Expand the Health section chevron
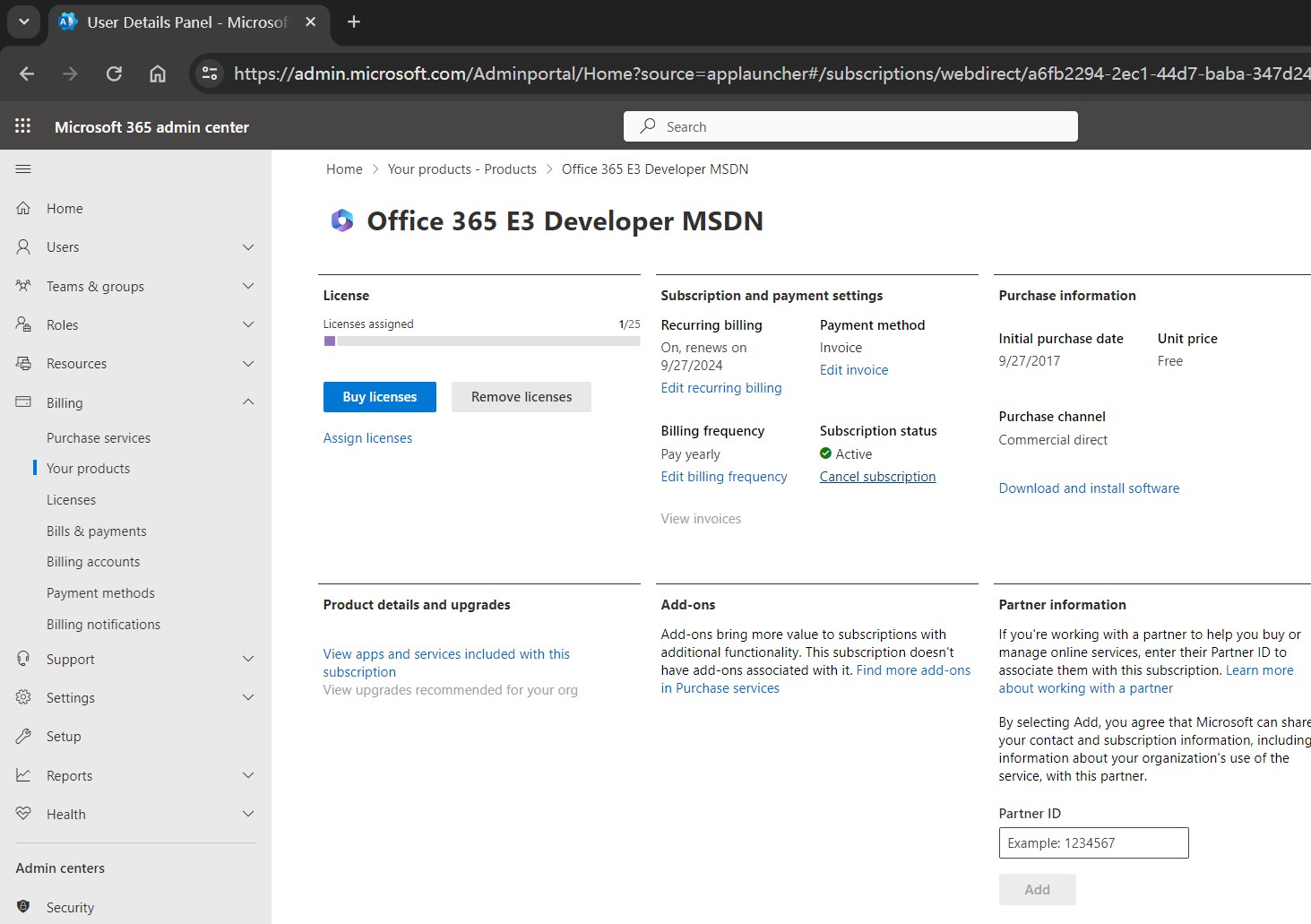 tap(248, 814)
